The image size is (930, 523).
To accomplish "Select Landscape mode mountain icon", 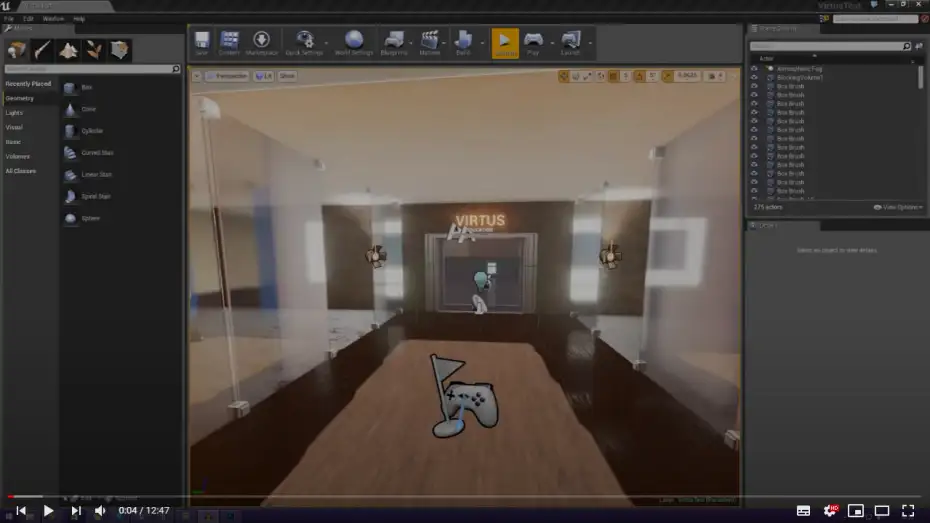I will [x=68, y=50].
